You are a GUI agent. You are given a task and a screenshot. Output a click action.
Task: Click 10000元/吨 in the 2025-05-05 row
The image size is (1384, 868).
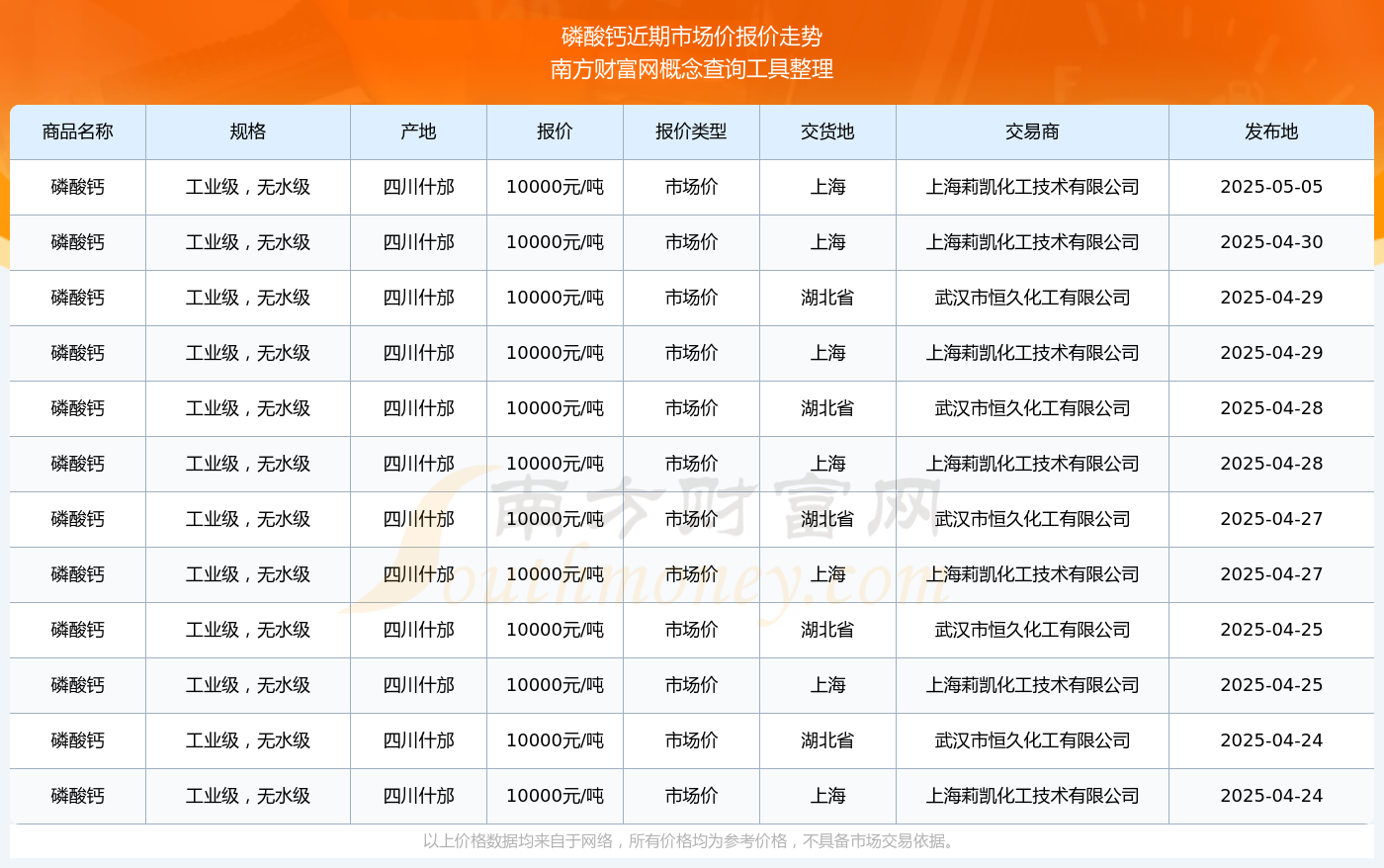point(555,187)
